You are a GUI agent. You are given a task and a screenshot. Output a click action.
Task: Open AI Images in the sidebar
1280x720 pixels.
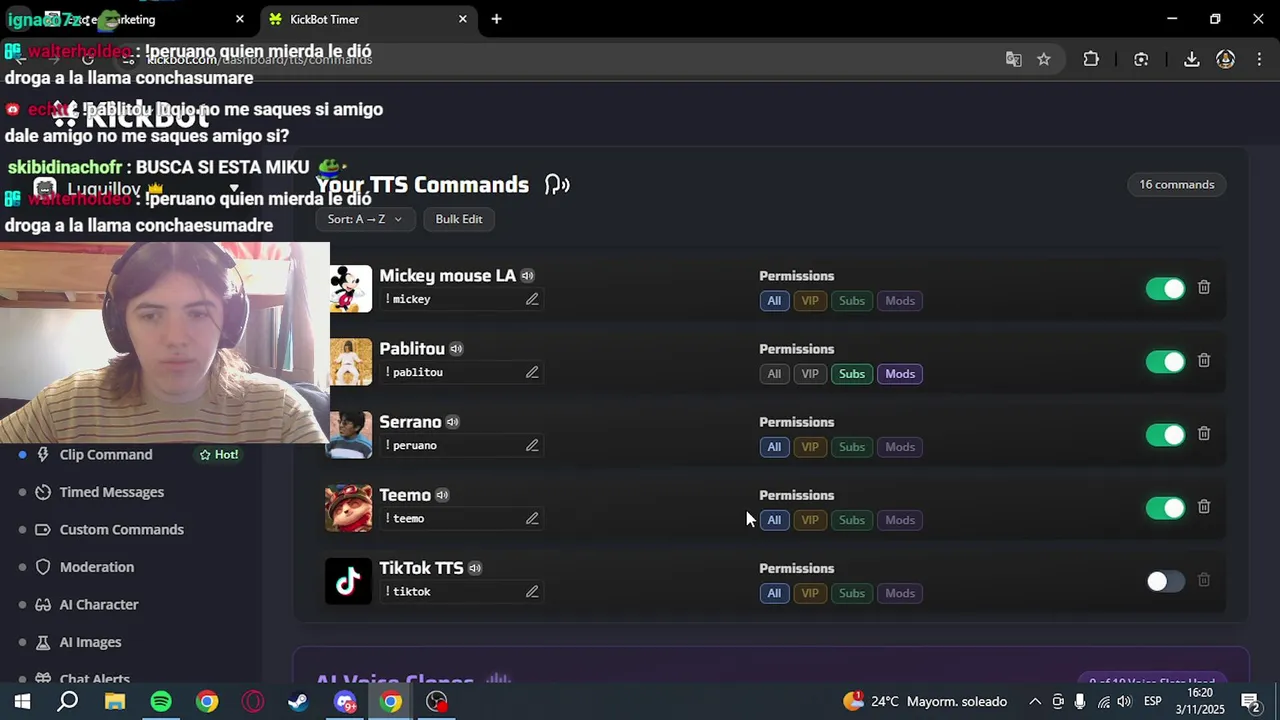pyautogui.click(x=90, y=642)
